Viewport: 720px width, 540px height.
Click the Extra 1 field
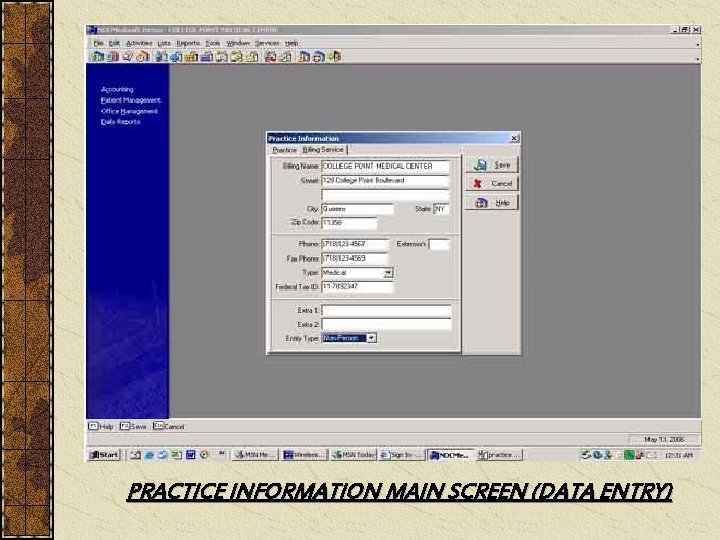click(386, 310)
